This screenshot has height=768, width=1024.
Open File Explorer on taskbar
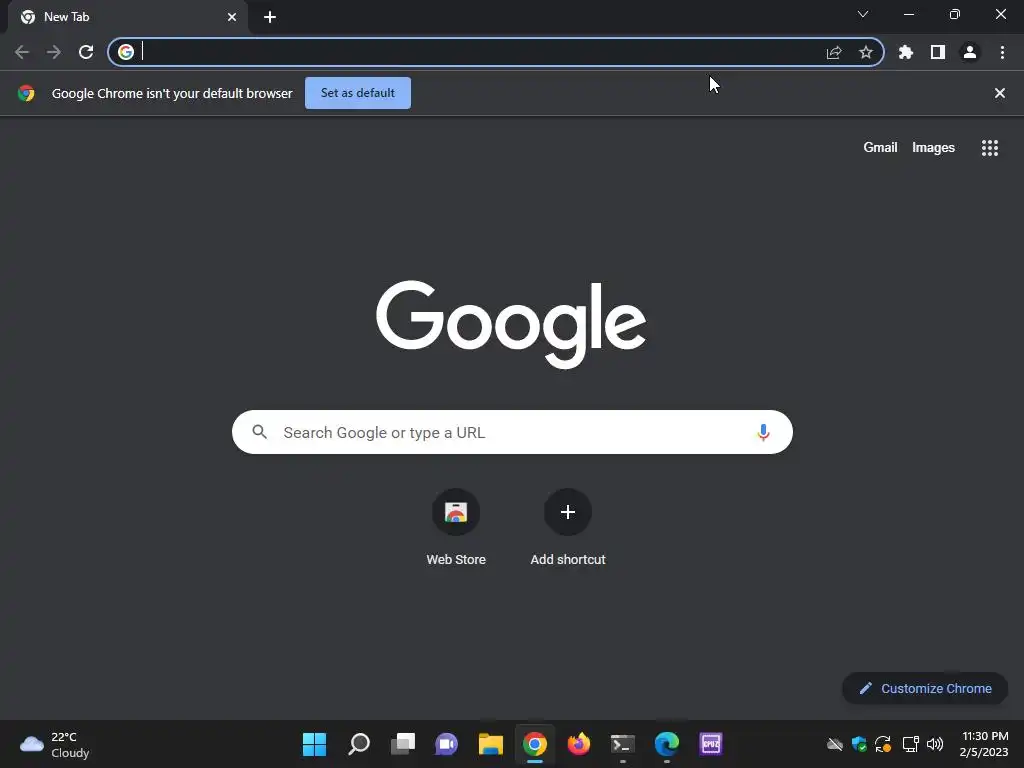pos(490,744)
